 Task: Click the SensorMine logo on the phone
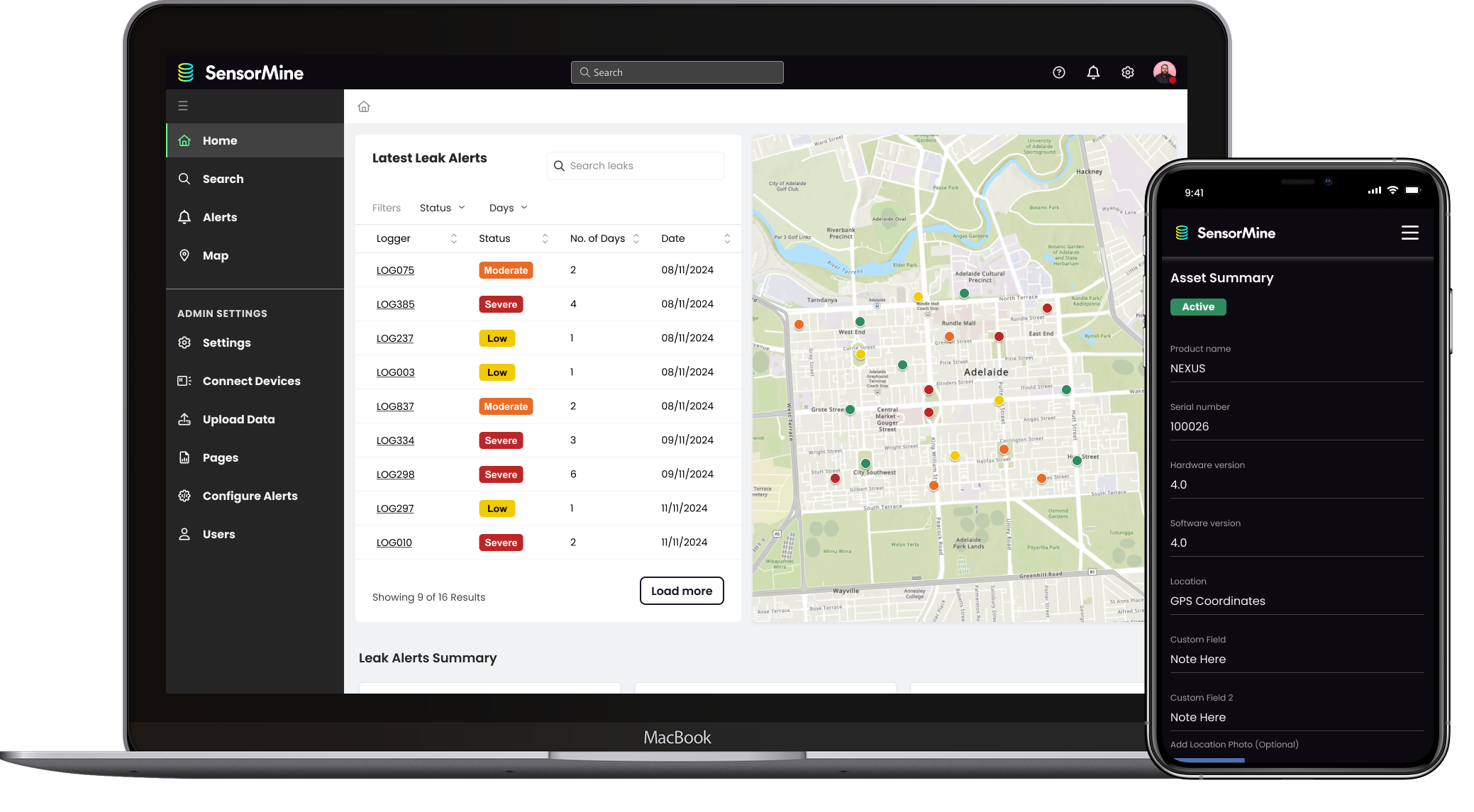click(1225, 233)
